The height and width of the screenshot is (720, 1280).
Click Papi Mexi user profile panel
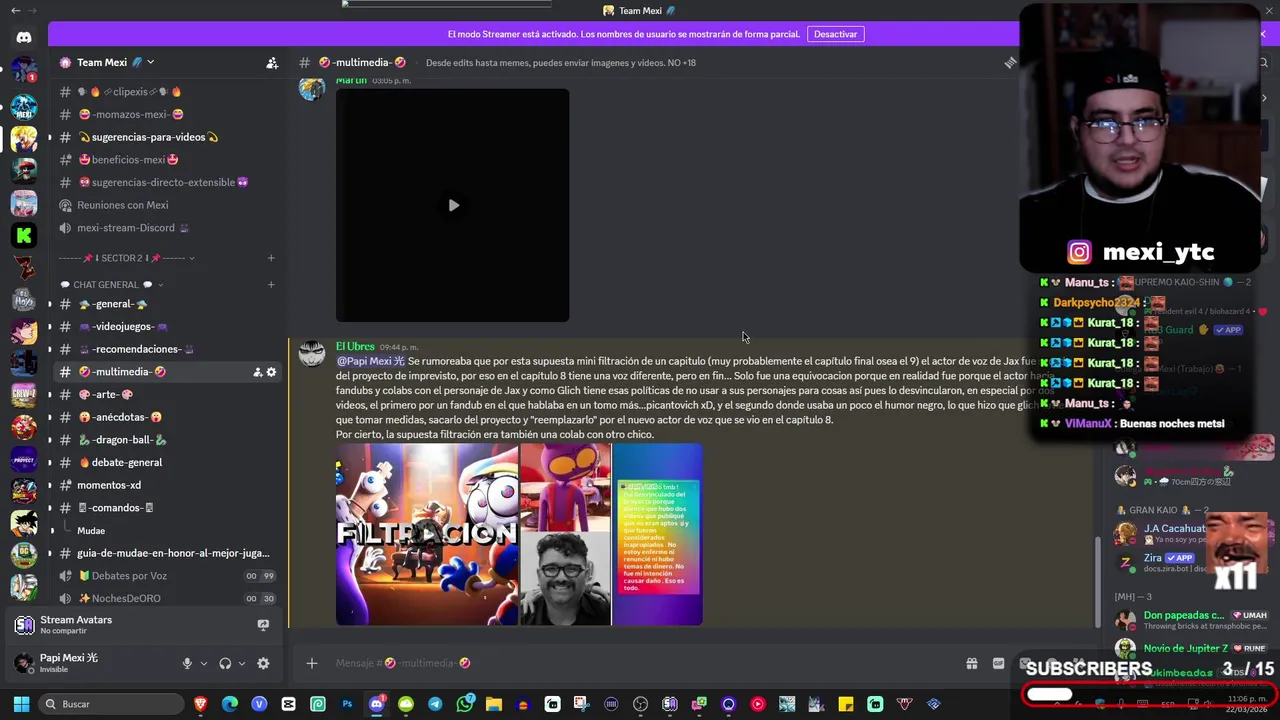92,663
